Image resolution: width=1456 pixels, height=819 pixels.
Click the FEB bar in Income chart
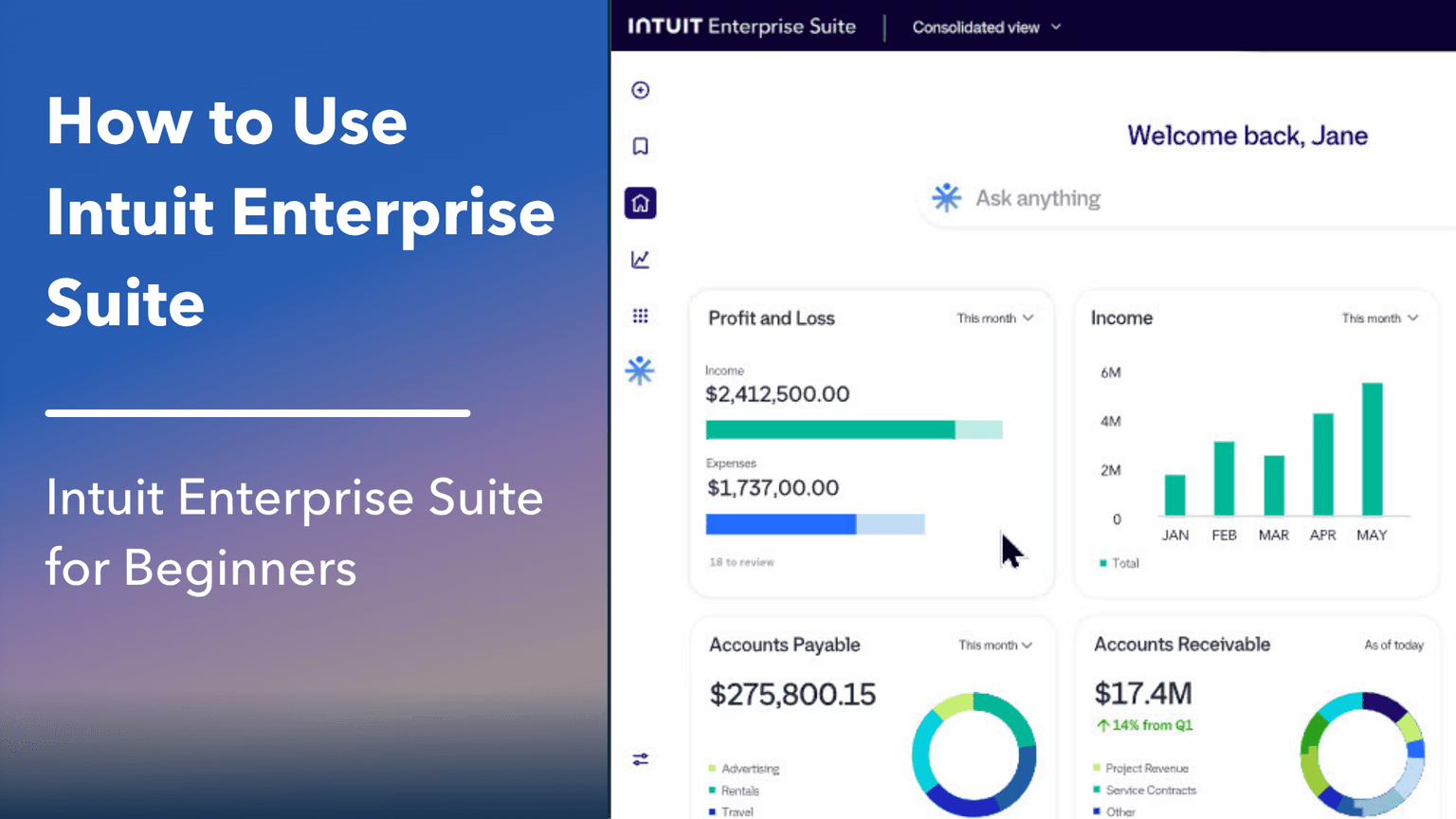(1224, 479)
